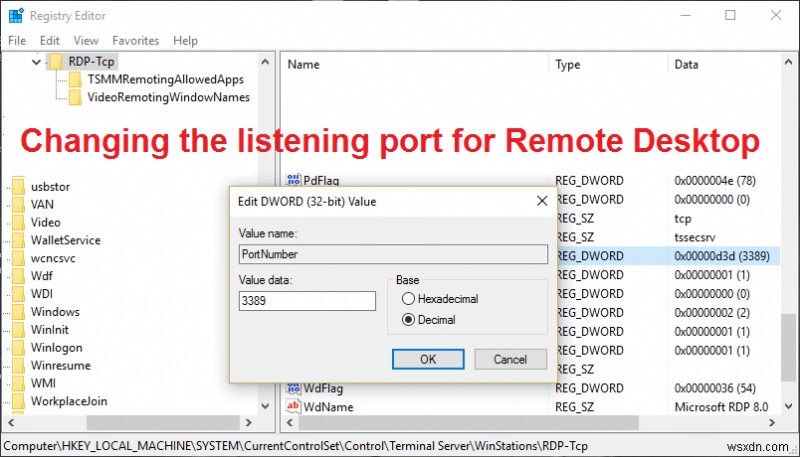Maximize the Registry Editor window
Image resolution: width=800 pixels, height=457 pixels.
(730, 15)
